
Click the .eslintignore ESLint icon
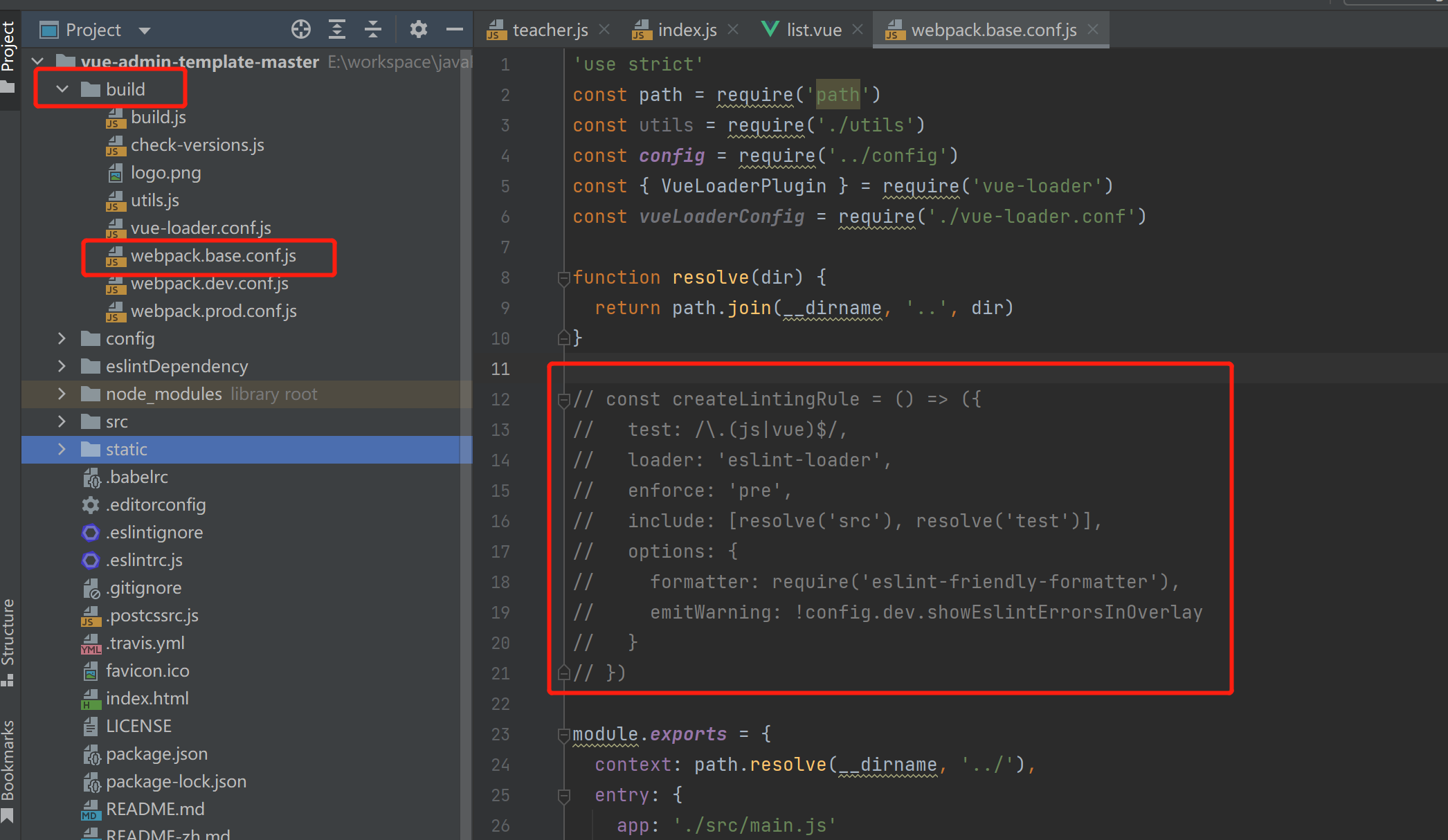pos(91,533)
